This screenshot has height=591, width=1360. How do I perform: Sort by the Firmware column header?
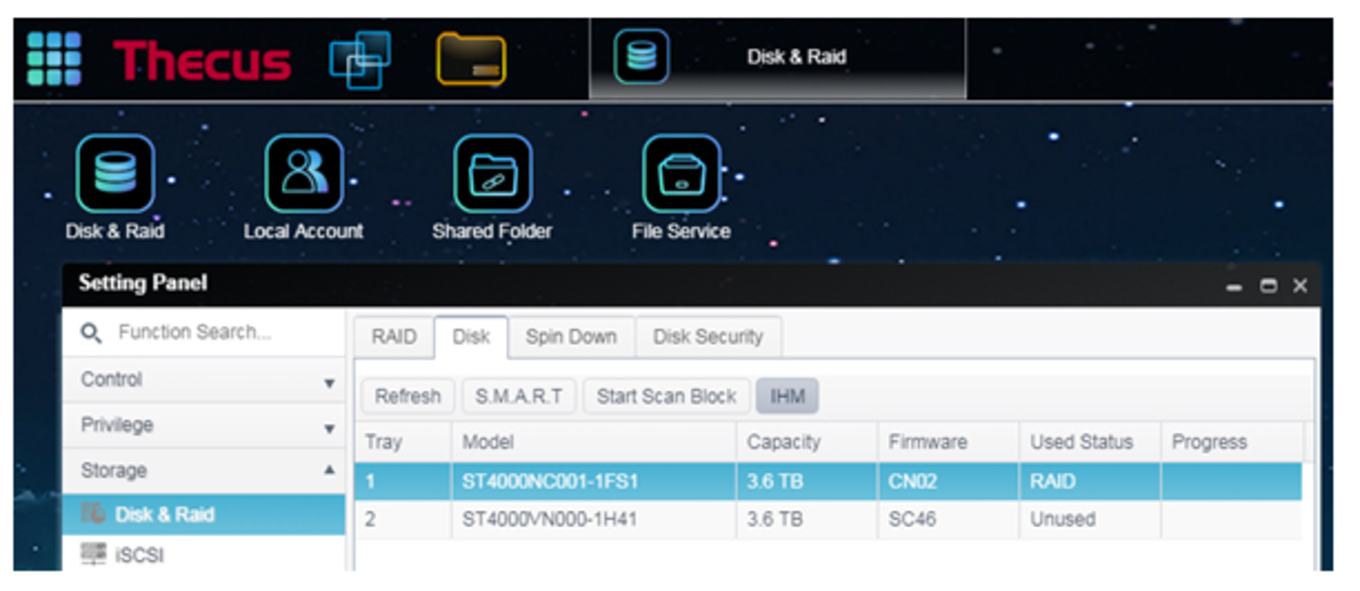coord(949,442)
